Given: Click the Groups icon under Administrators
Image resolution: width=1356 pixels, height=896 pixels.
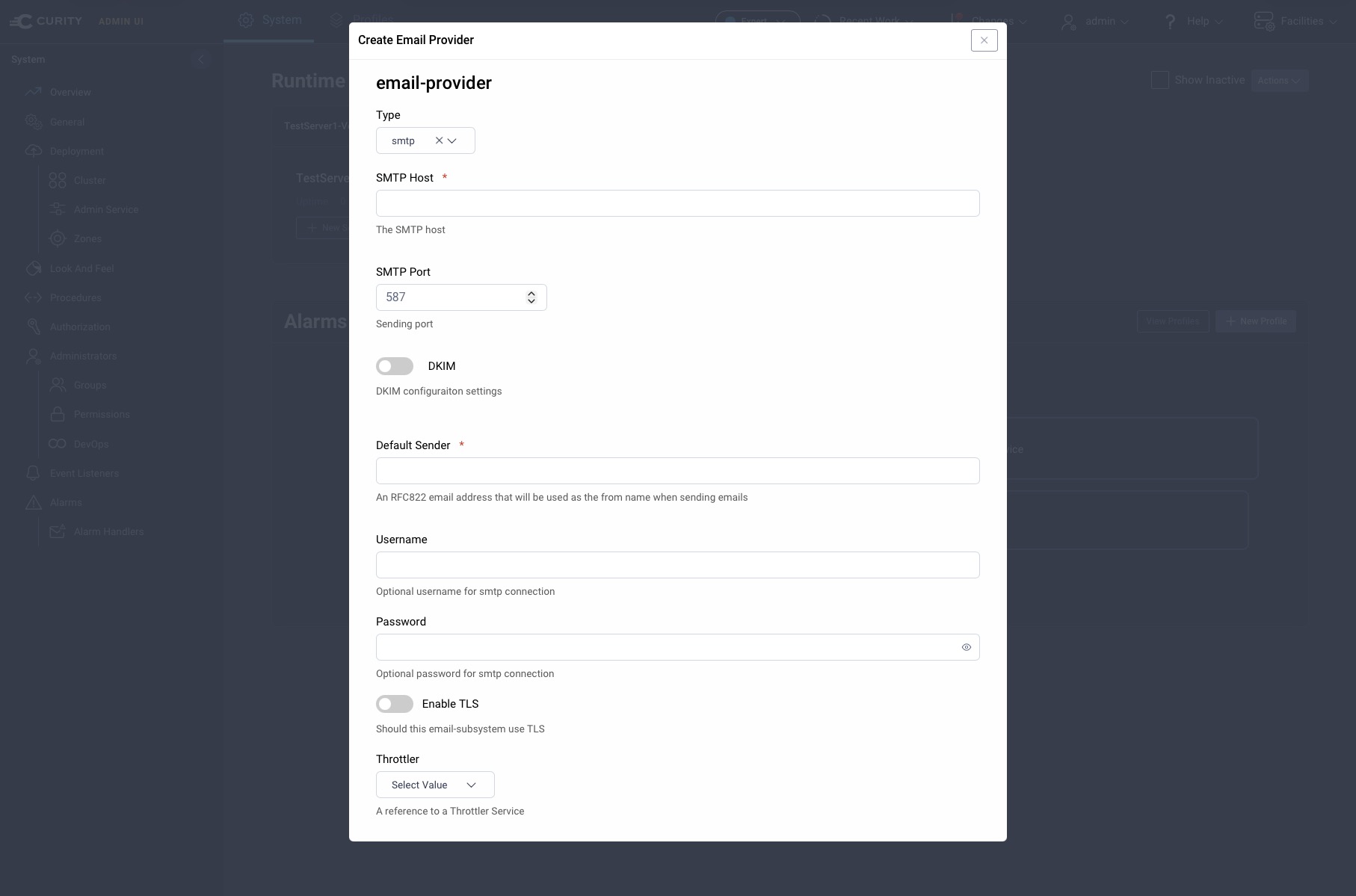Looking at the screenshot, I should pyautogui.click(x=58, y=384).
